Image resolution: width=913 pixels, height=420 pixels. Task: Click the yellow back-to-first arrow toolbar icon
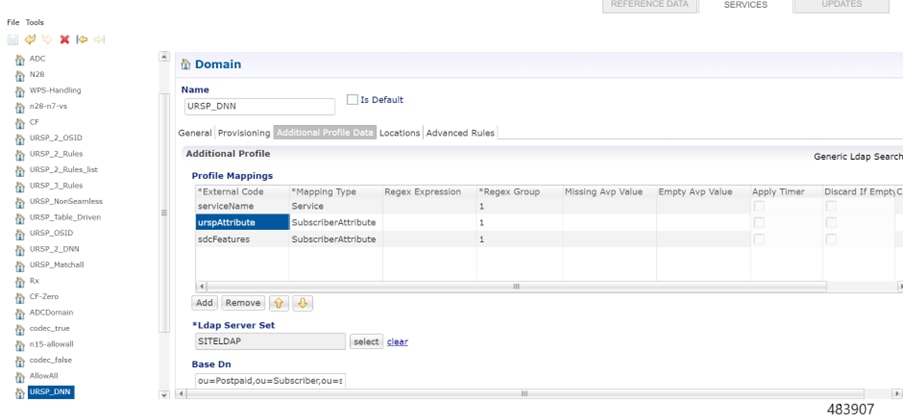click(x=82, y=40)
